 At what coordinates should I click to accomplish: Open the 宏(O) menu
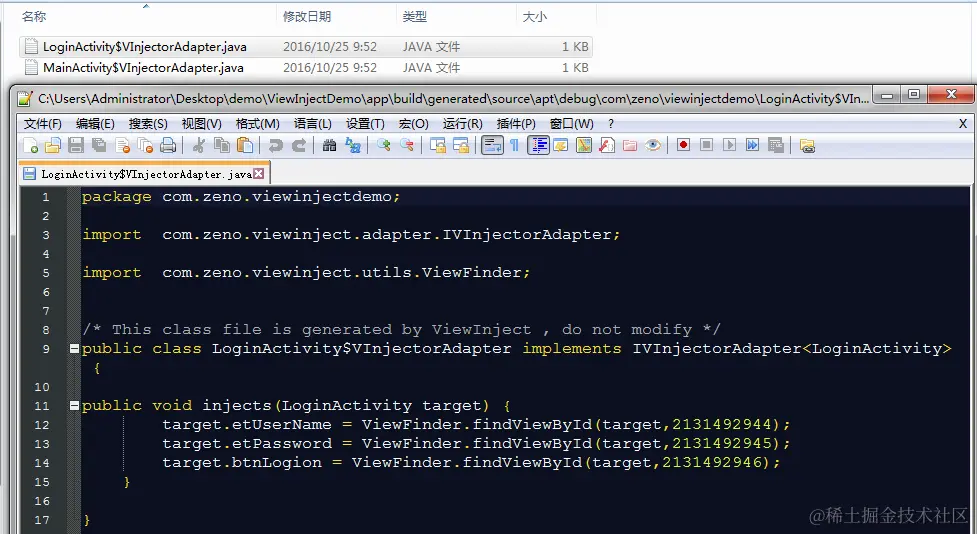[414, 124]
